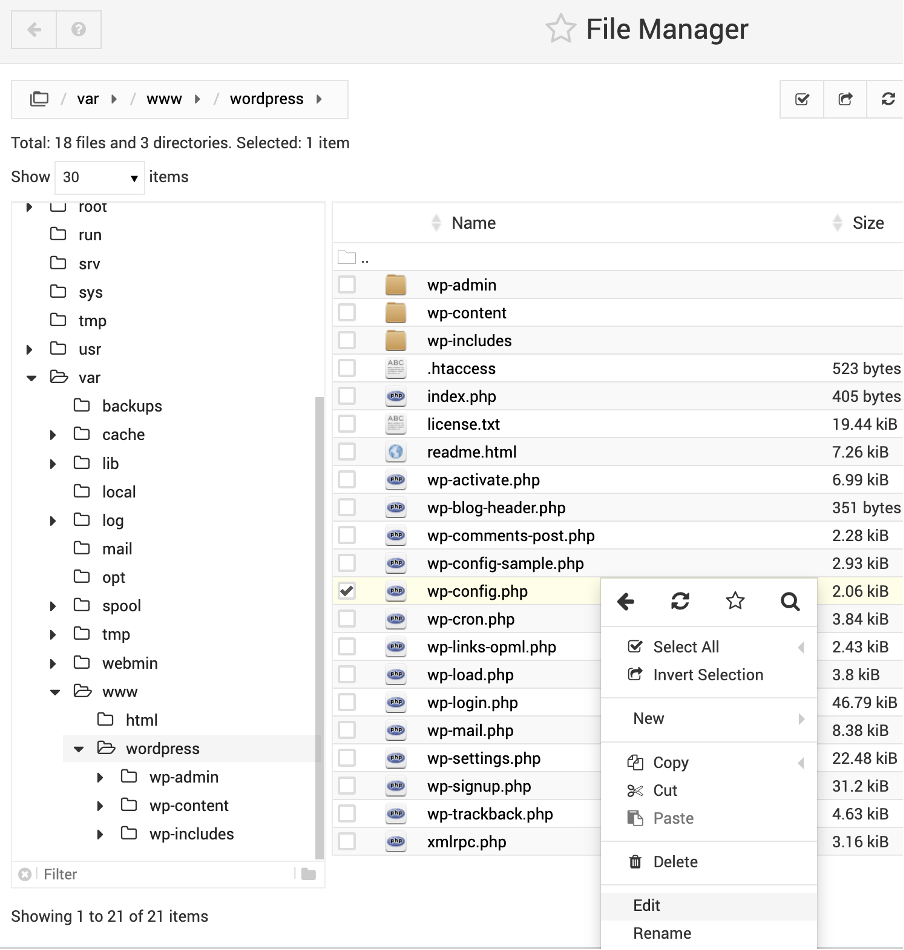The image size is (904, 950).
Task: Expand the cache folder in the tree
Action: point(53,435)
